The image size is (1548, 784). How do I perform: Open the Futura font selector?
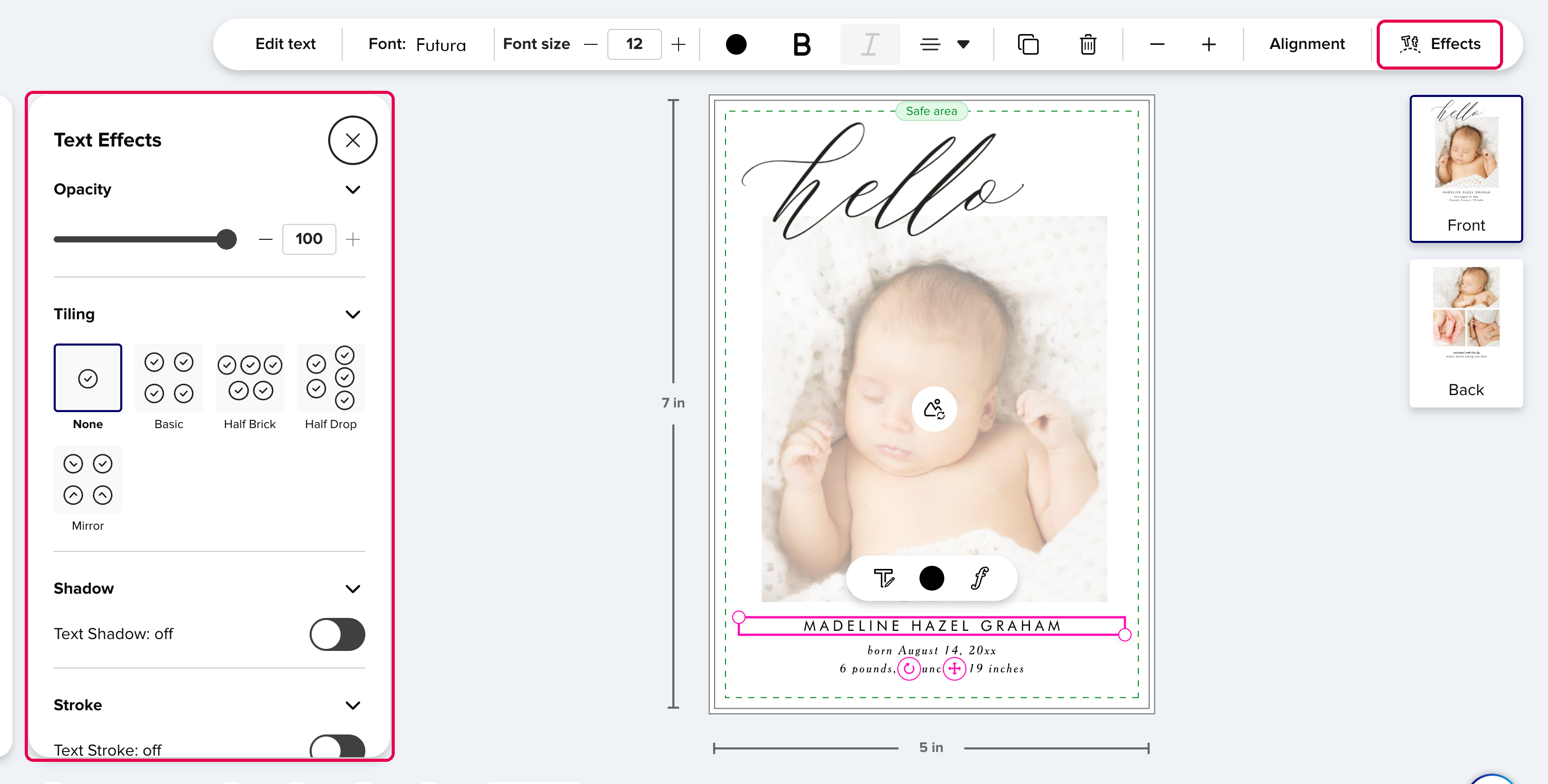(417, 44)
